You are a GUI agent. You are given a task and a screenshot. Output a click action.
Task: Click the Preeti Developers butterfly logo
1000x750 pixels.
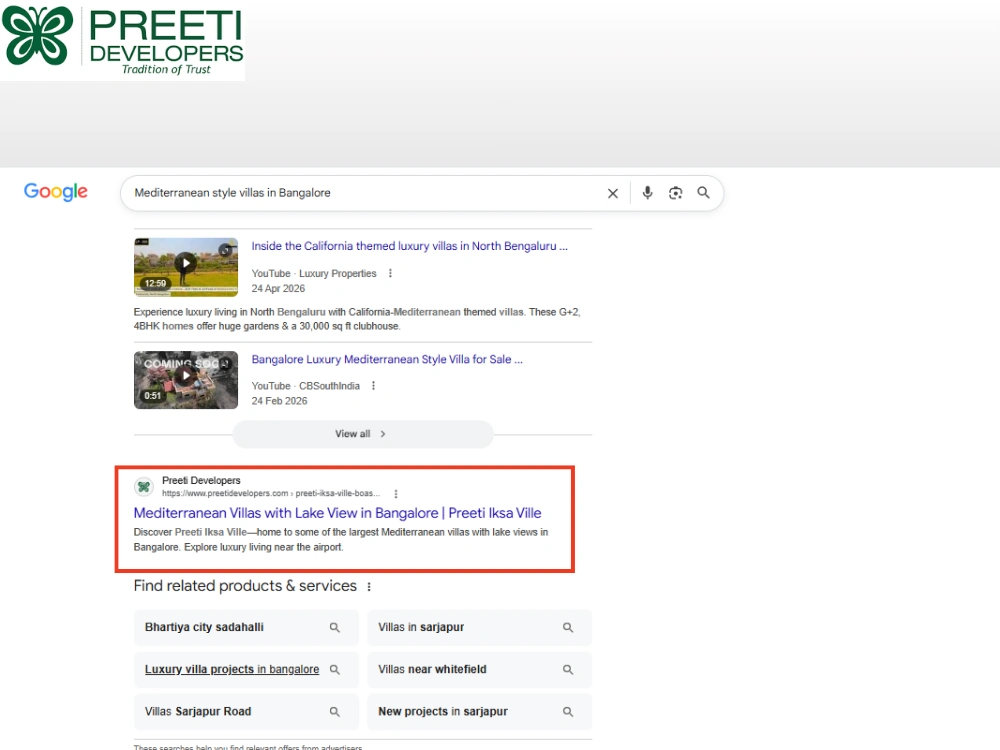point(38,36)
